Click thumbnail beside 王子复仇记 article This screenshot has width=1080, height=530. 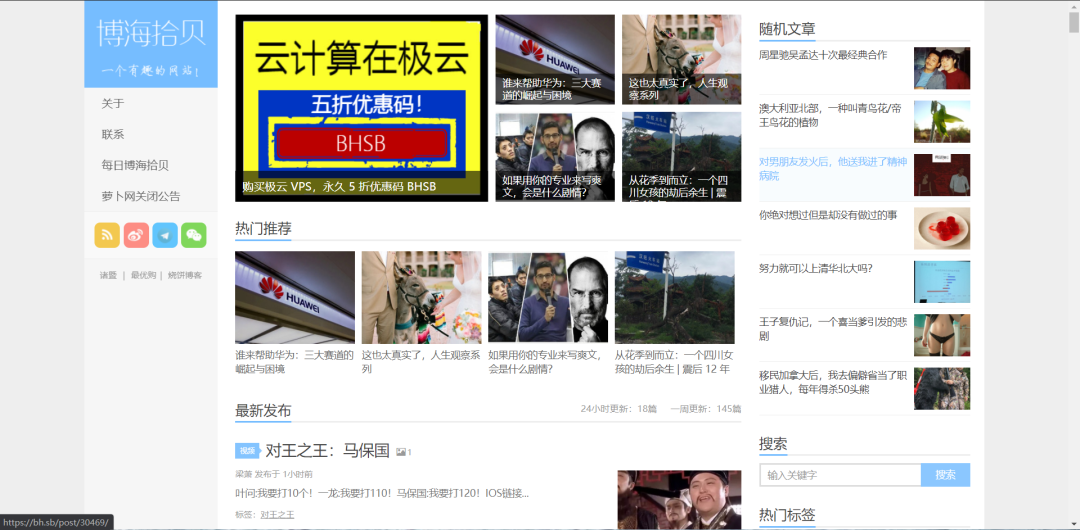942,335
